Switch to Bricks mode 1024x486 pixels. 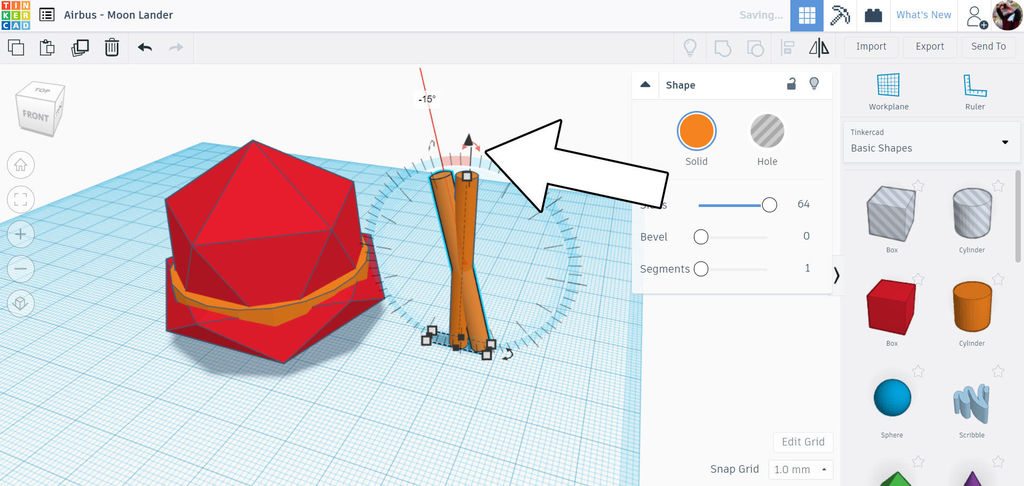873,16
